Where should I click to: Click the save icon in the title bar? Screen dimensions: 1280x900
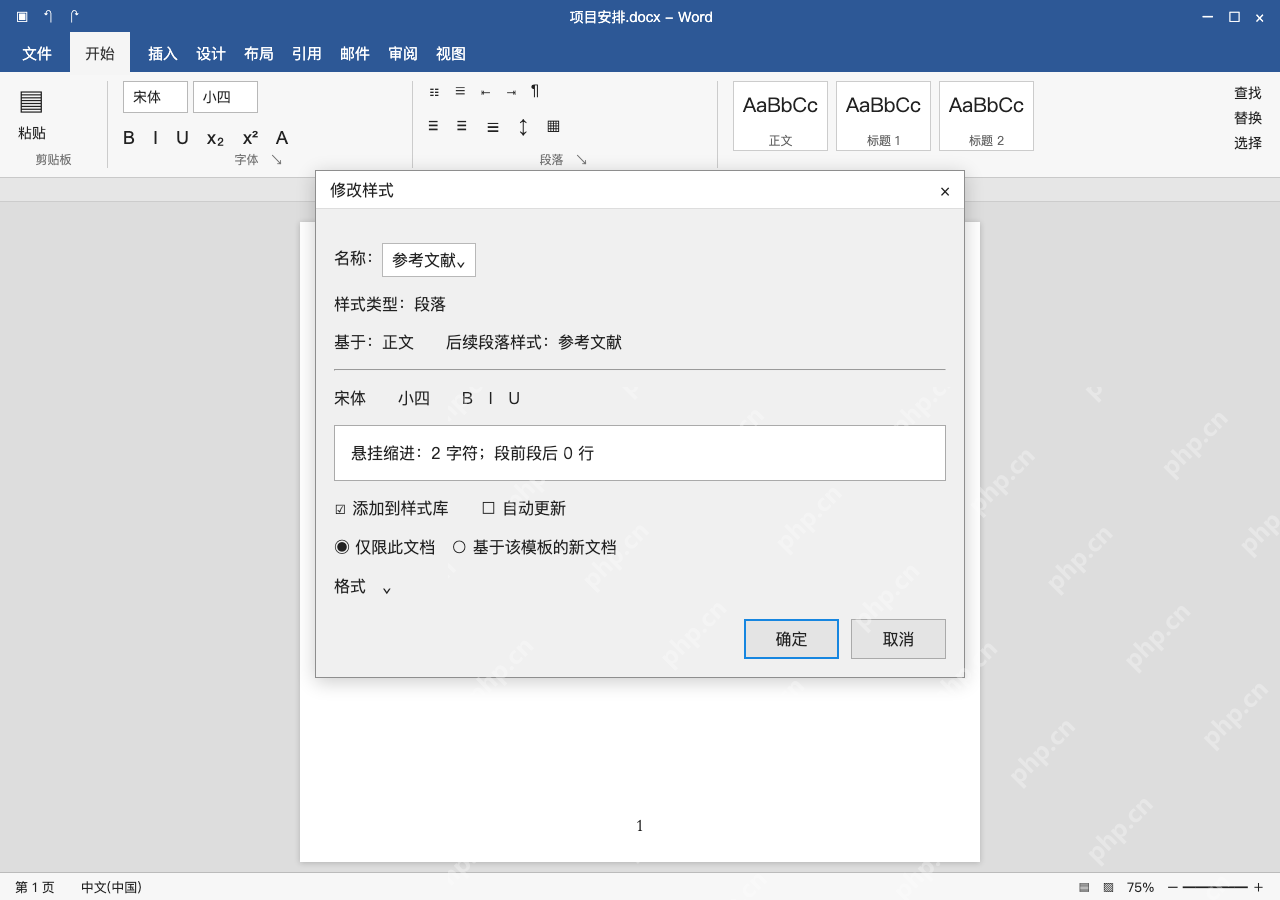click(22, 16)
